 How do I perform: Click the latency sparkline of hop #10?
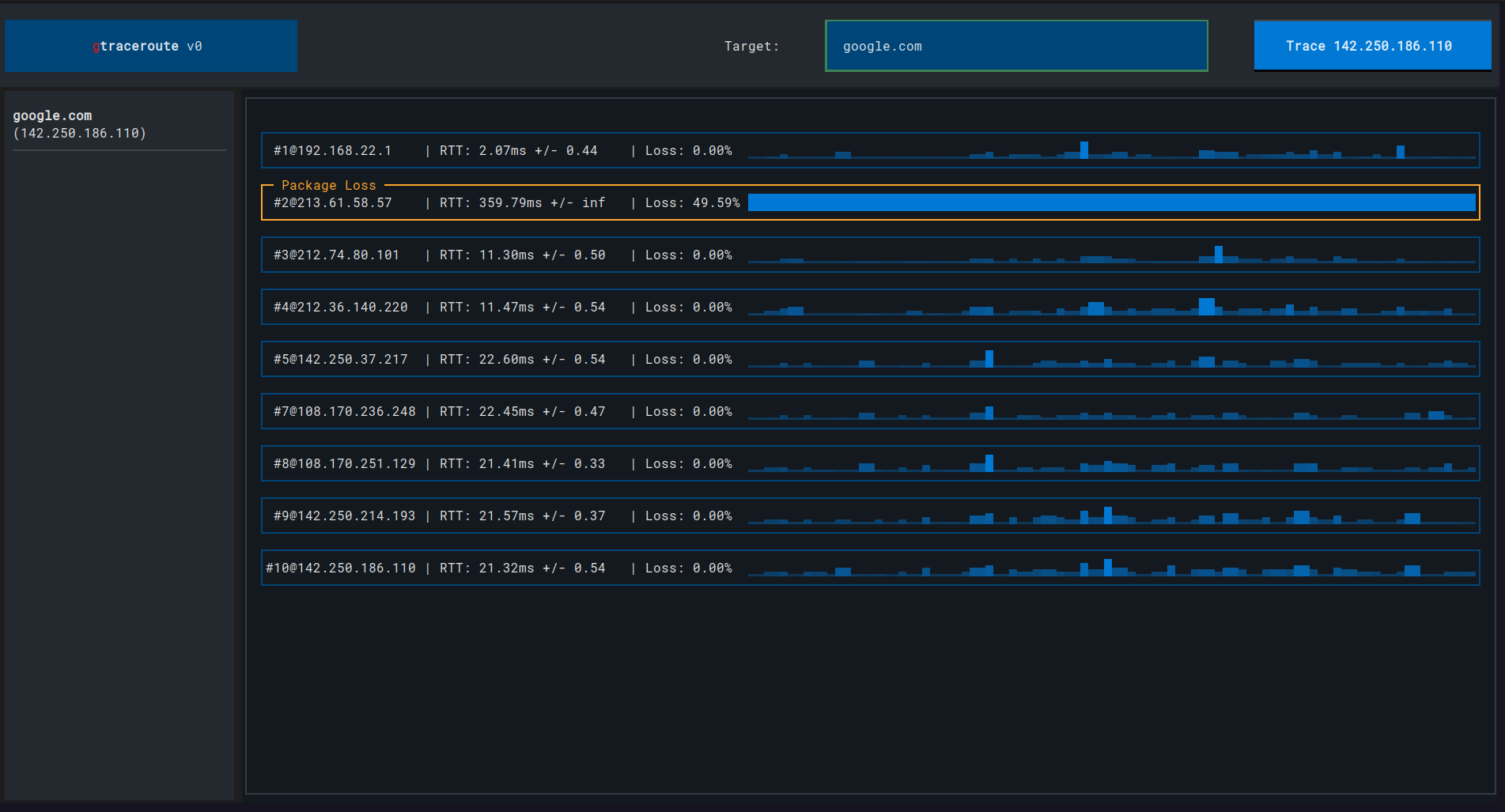[x=1112, y=568]
